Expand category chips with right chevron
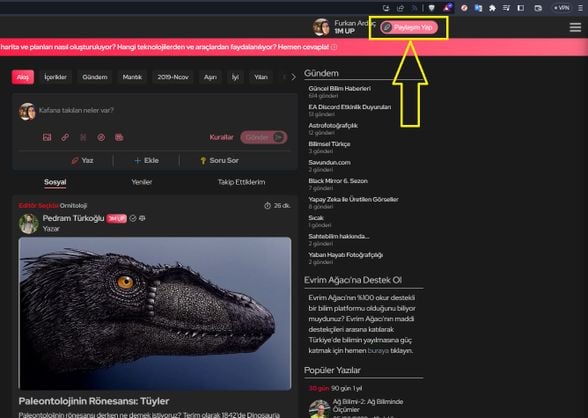 [293, 77]
